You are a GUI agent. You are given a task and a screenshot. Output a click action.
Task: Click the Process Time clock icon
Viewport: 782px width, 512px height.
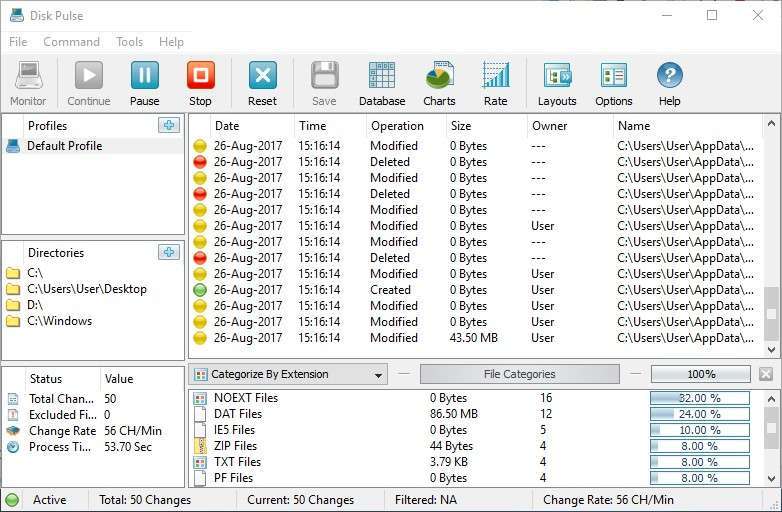(x=13, y=447)
